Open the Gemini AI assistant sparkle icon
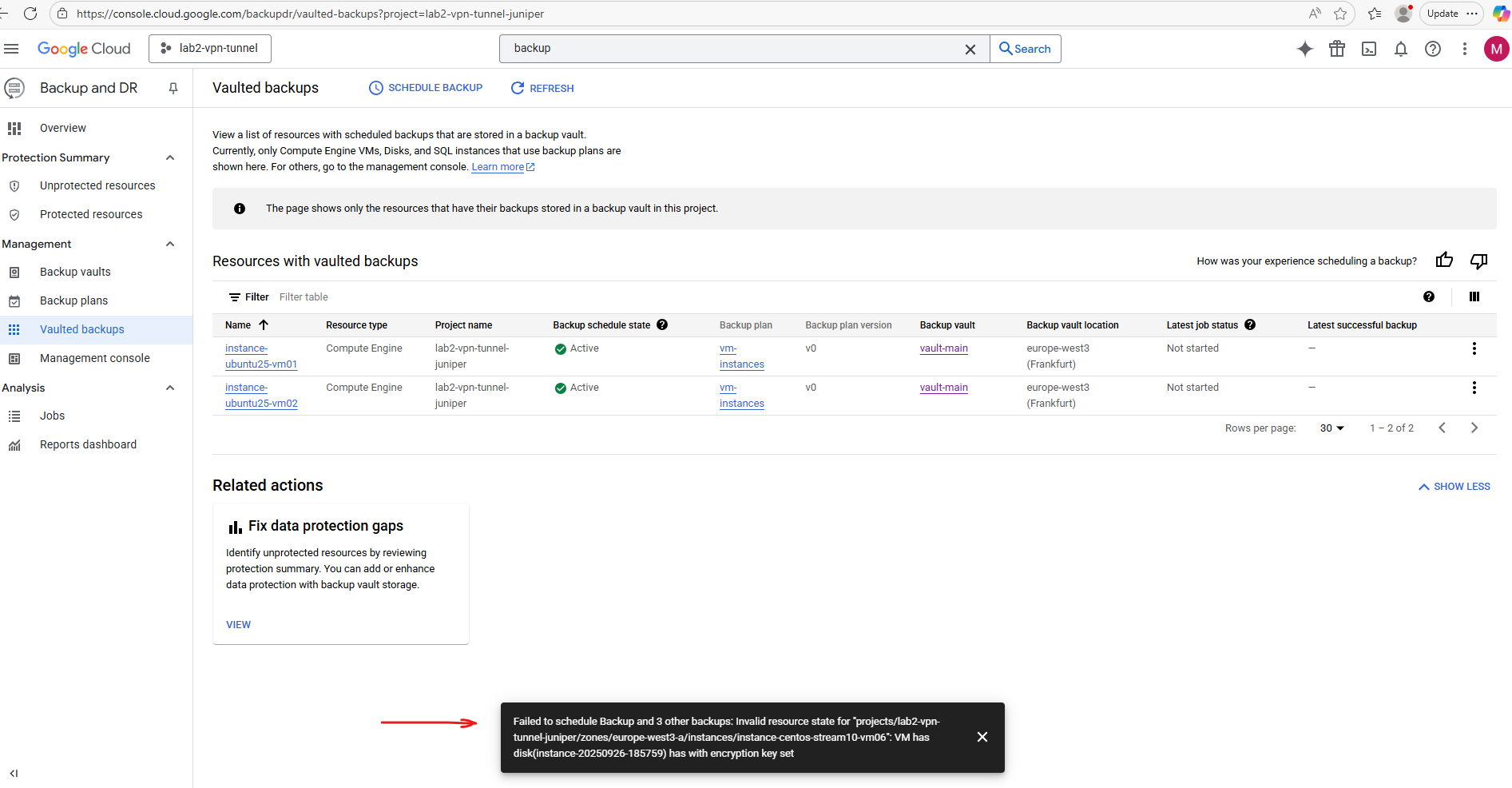 pos(1304,49)
